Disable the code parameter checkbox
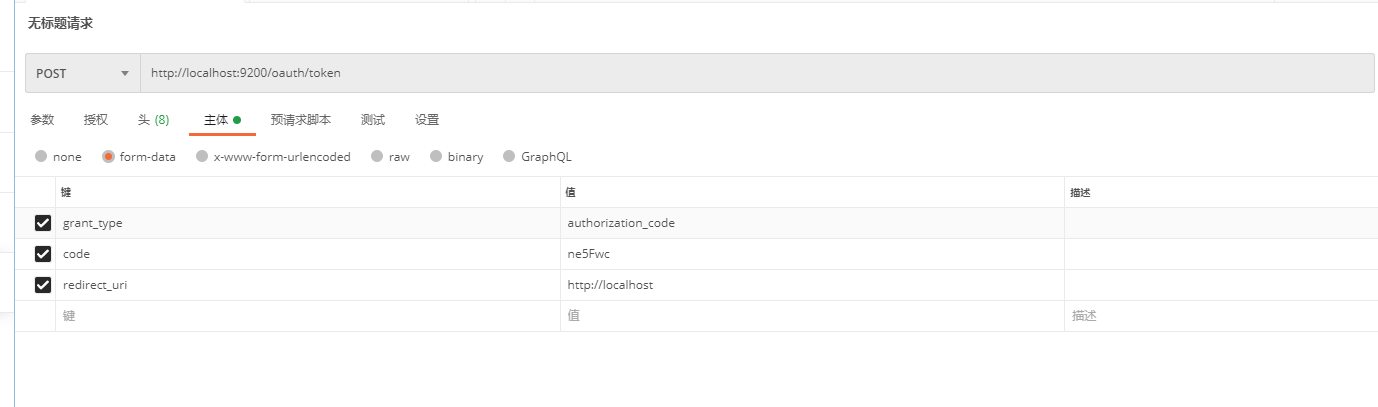The height and width of the screenshot is (407, 1378). (x=43, y=254)
